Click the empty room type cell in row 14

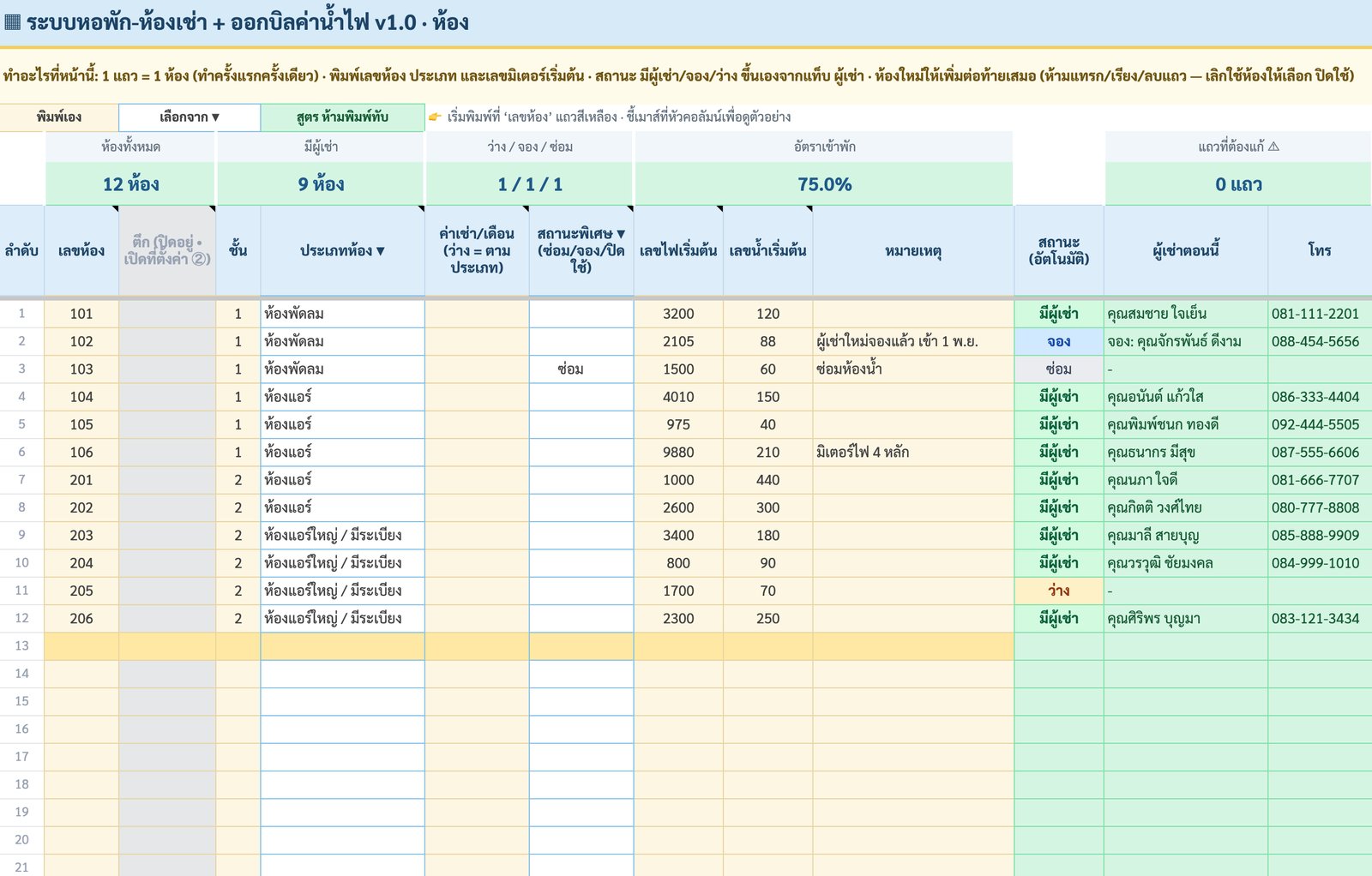tap(342, 674)
